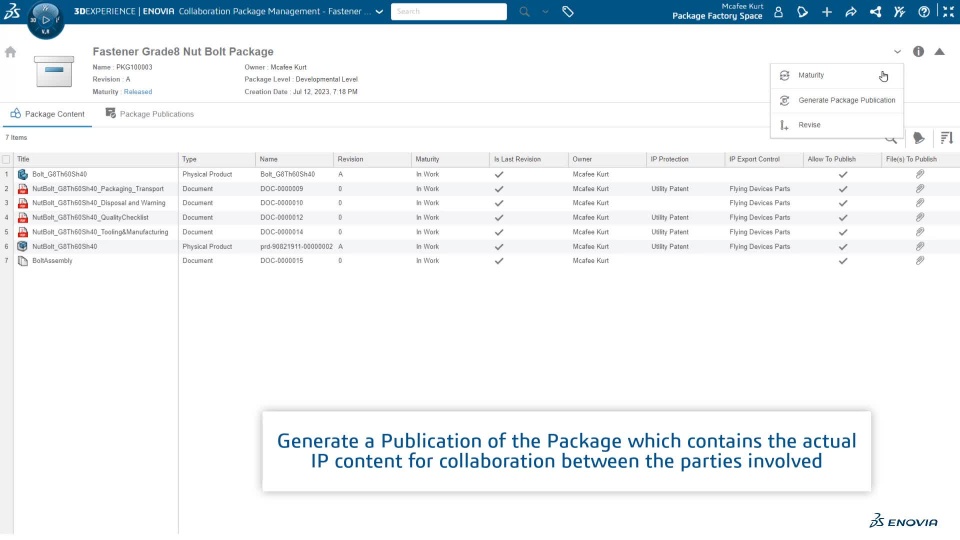Viewport: 960px width, 540px height.
Task: Toggle the select-all checkbox in table header
Action: 6,159
